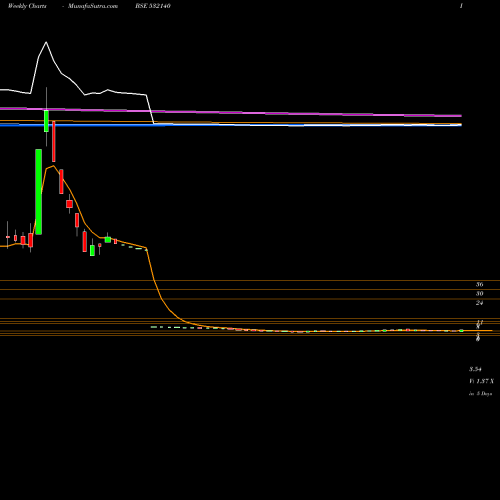This screenshot has height=500, width=500.
Task: Select the "30" price axis label
Action: point(479,294)
